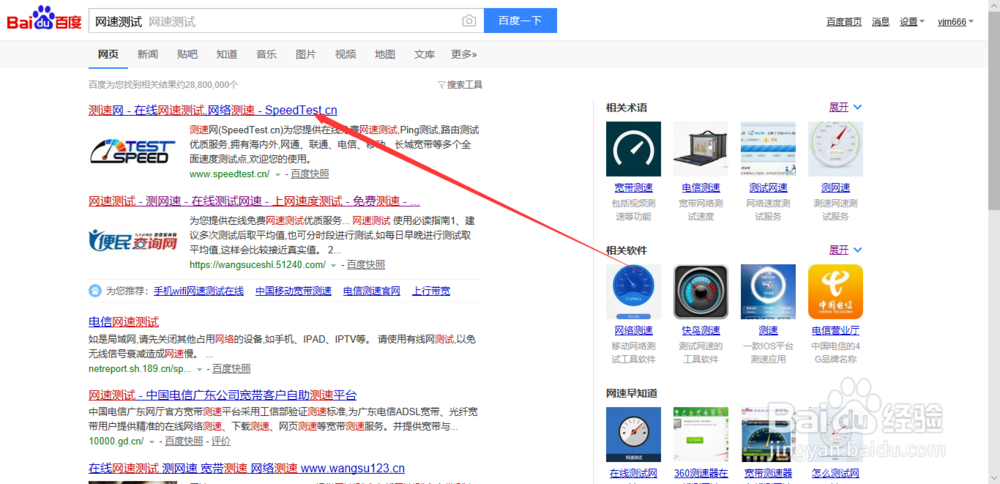Open the search tools filter icon
The height and width of the screenshot is (484, 1000).
pyautogui.click(x=441, y=85)
